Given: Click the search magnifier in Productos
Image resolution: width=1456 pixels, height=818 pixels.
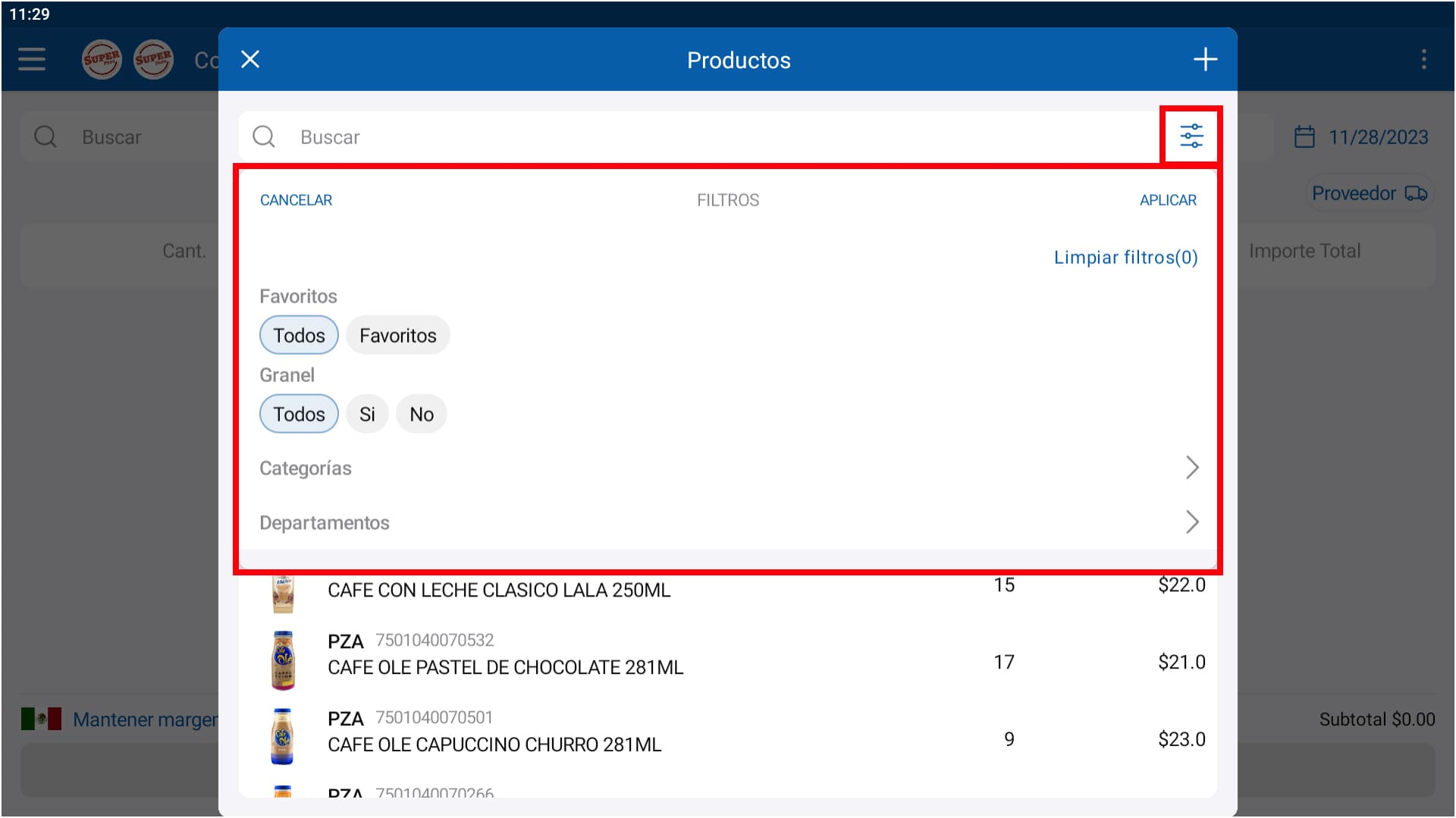Looking at the screenshot, I should [x=264, y=137].
